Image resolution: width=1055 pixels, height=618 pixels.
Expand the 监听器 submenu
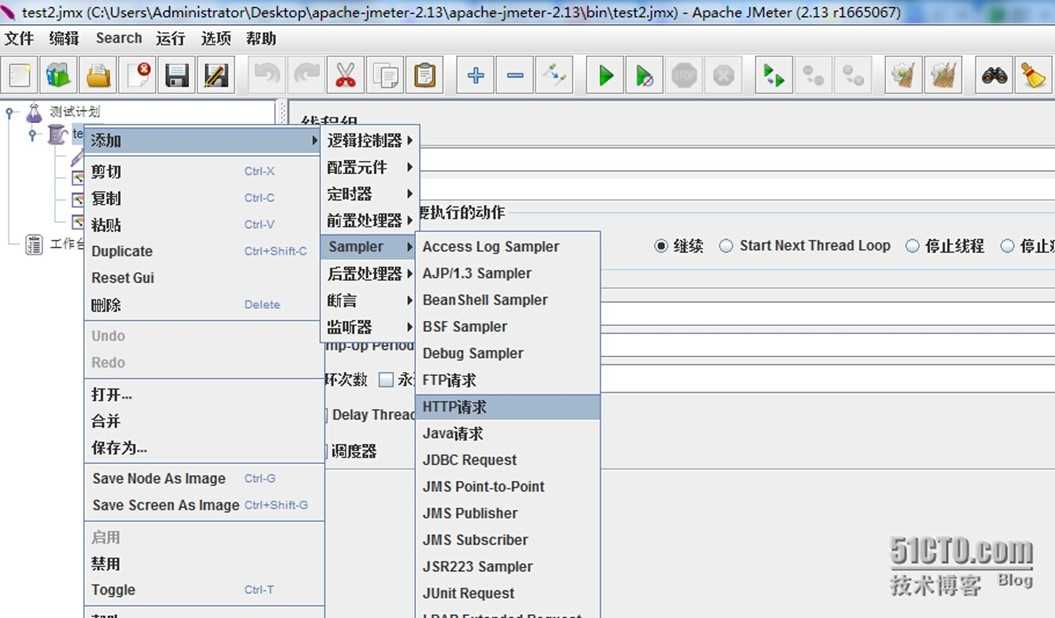[x=370, y=327]
